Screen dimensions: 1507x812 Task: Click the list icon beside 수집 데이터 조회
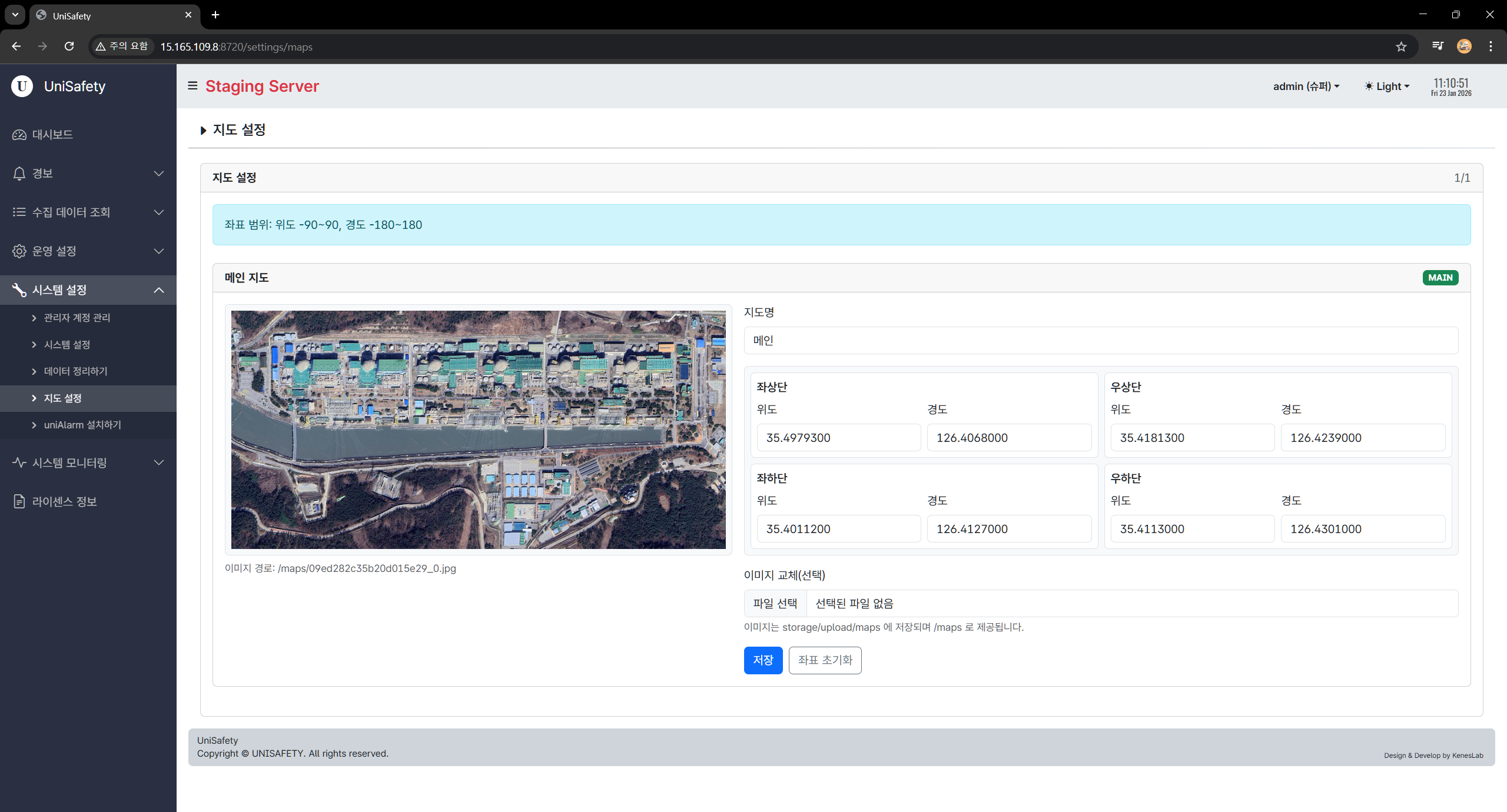[19, 212]
